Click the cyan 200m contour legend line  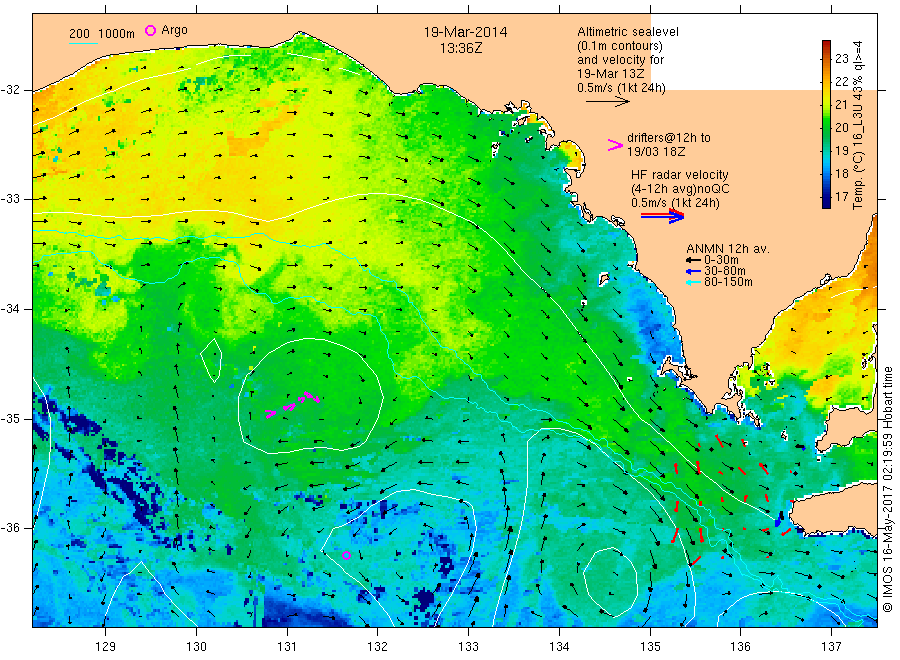[x=83, y=43]
